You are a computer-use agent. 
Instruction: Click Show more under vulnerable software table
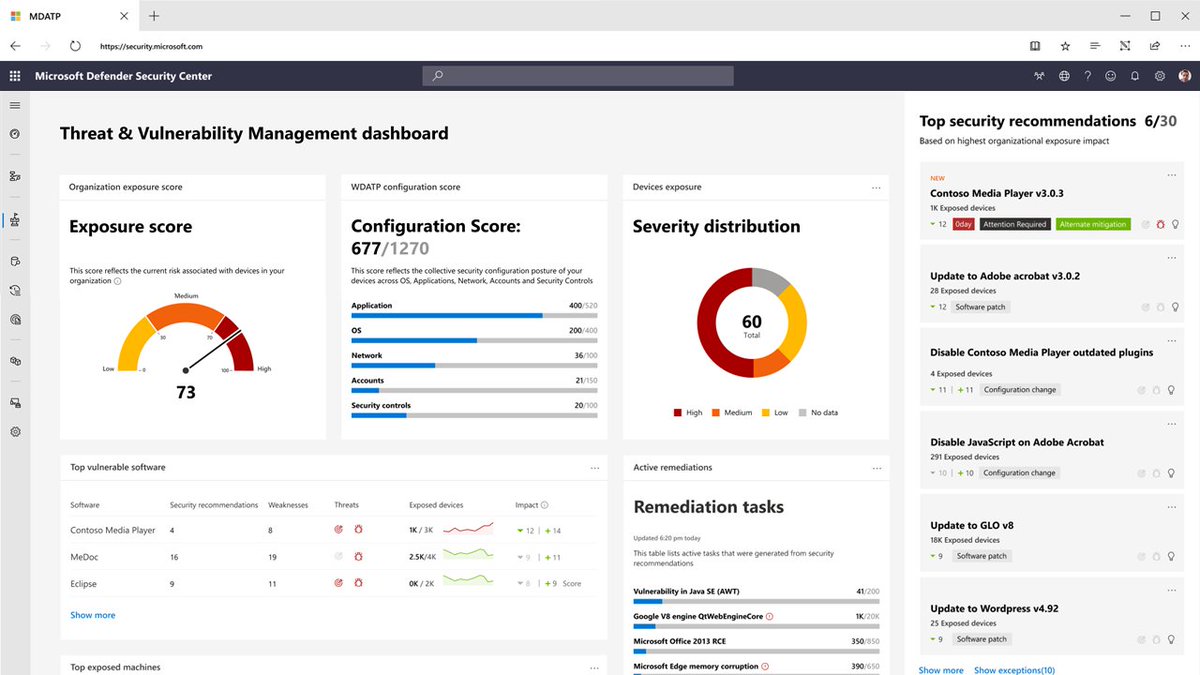click(93, 615)
